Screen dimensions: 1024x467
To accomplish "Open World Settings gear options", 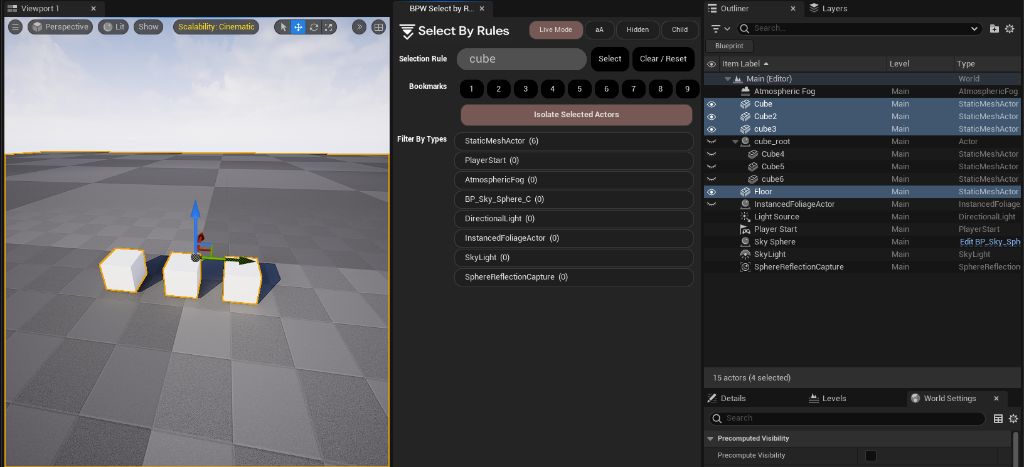I will click(x=1013, y=418).
